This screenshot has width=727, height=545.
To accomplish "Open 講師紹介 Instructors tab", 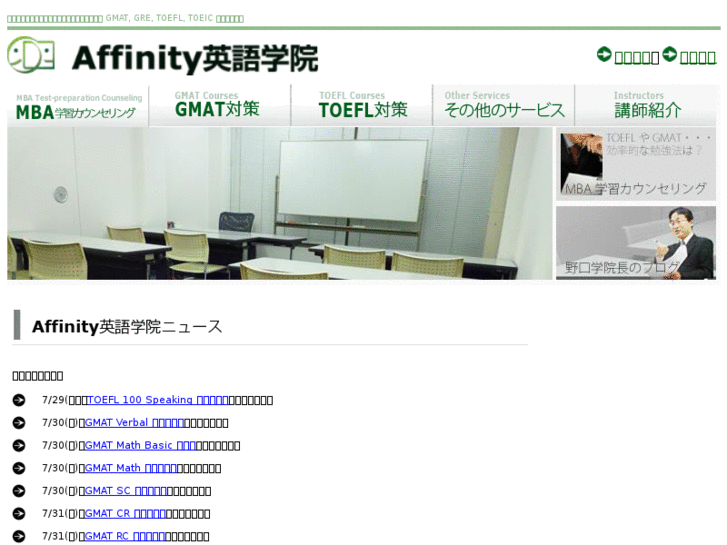I will click(647, 106).
